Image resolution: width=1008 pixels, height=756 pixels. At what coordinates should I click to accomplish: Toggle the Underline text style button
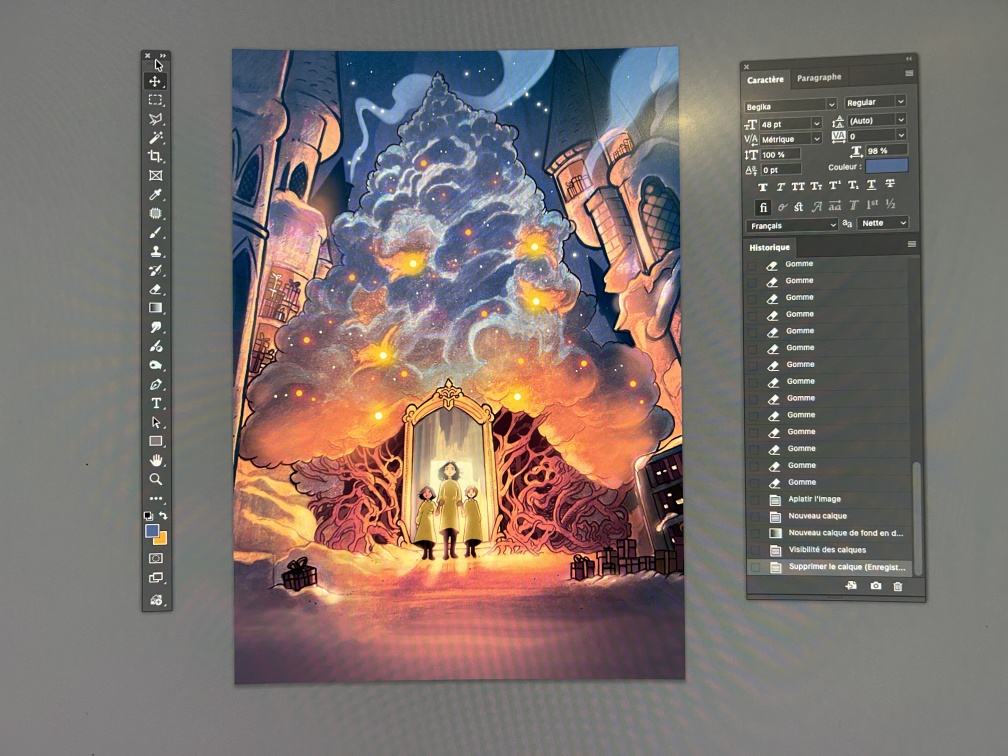[871, 186]
